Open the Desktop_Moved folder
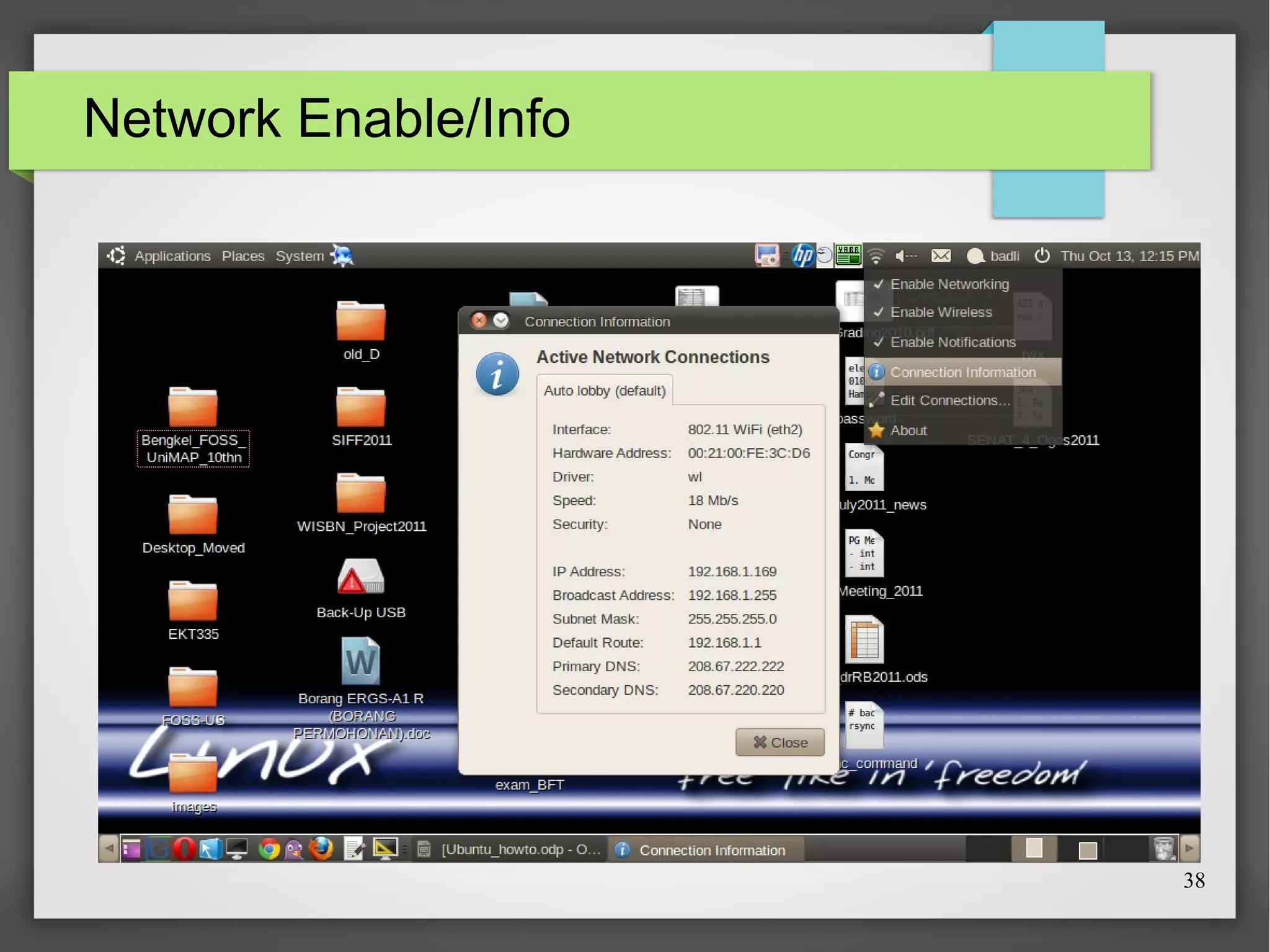The image size is (1270, 952). click(193, 514)
